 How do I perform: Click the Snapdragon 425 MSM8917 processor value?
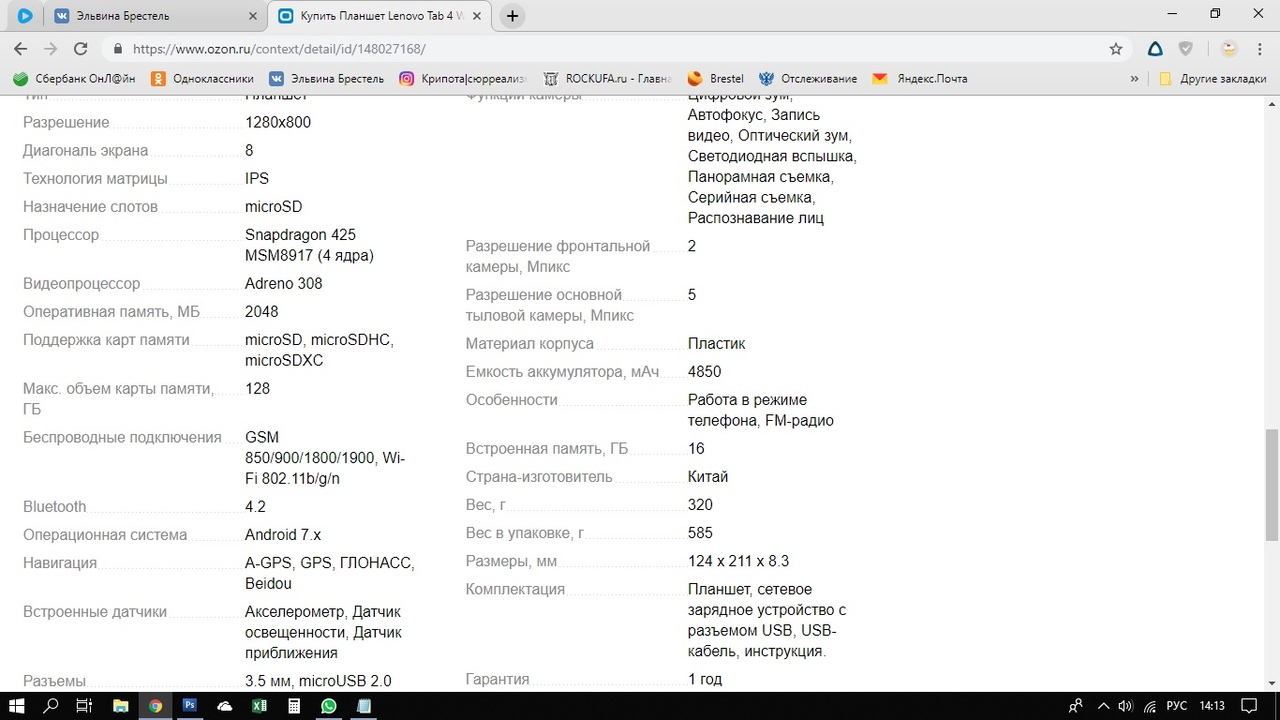309,245
